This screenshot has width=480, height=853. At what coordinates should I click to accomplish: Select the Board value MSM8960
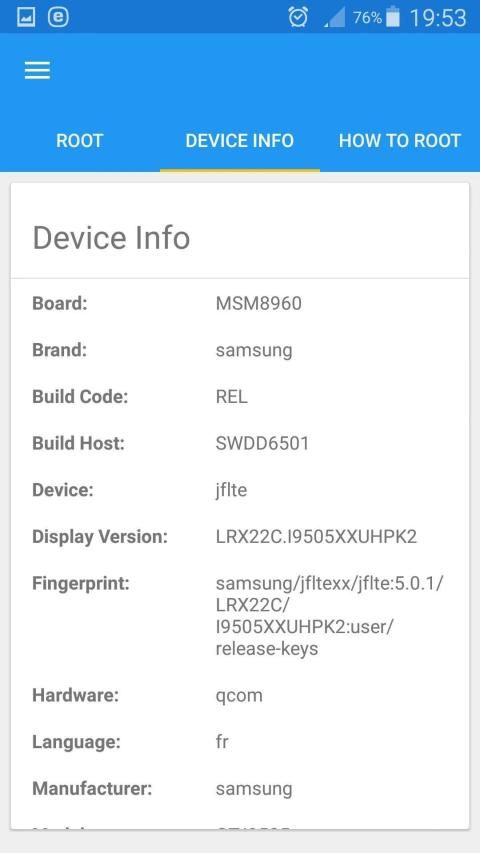pos(259,303)
